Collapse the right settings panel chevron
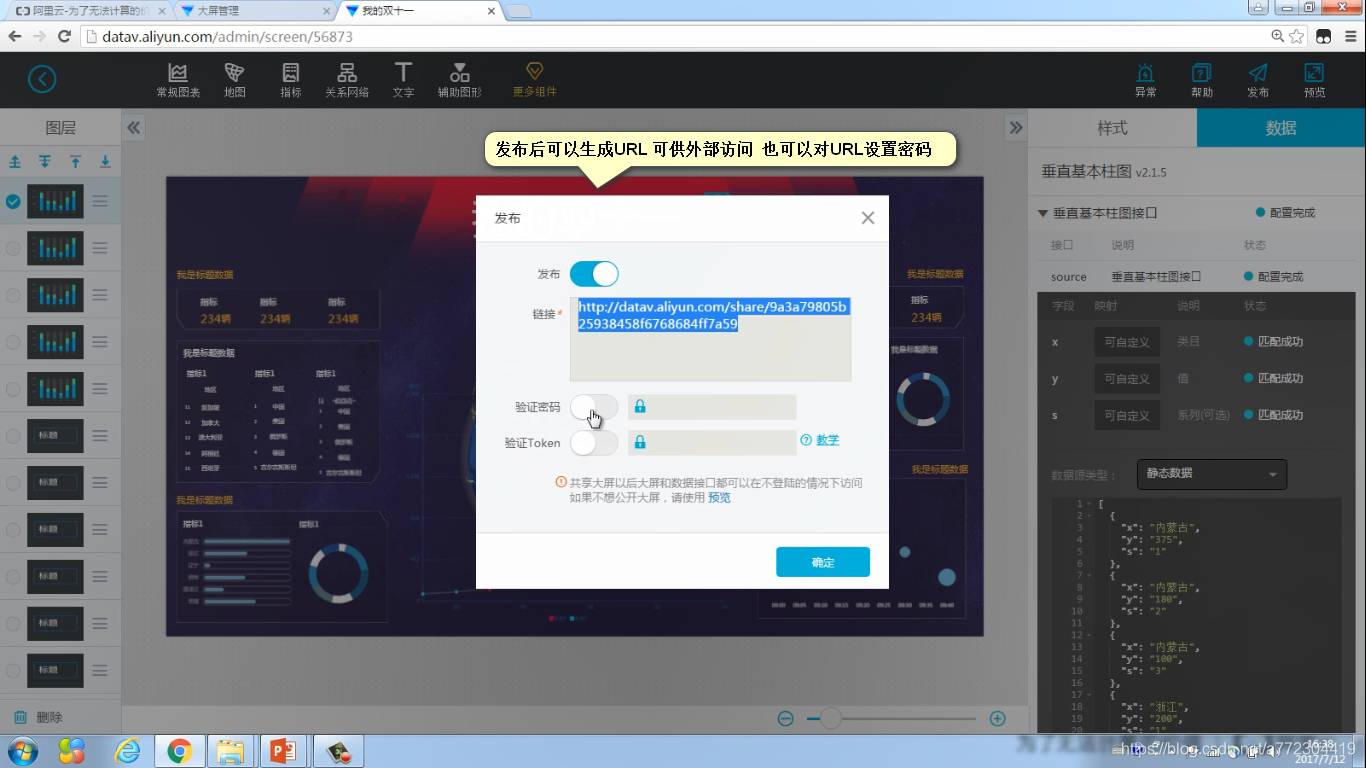 point(1016,127)
